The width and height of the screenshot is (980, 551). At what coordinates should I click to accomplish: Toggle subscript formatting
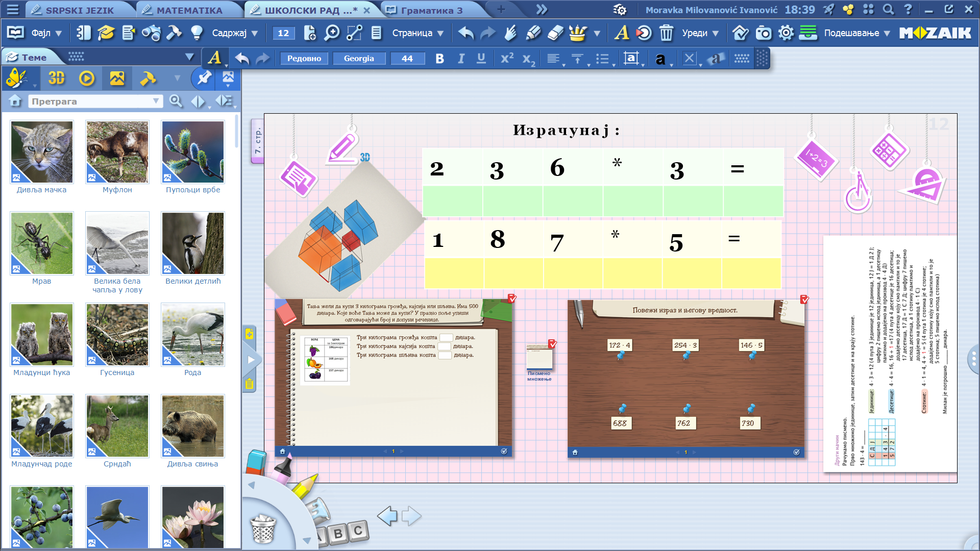point(529,59)
